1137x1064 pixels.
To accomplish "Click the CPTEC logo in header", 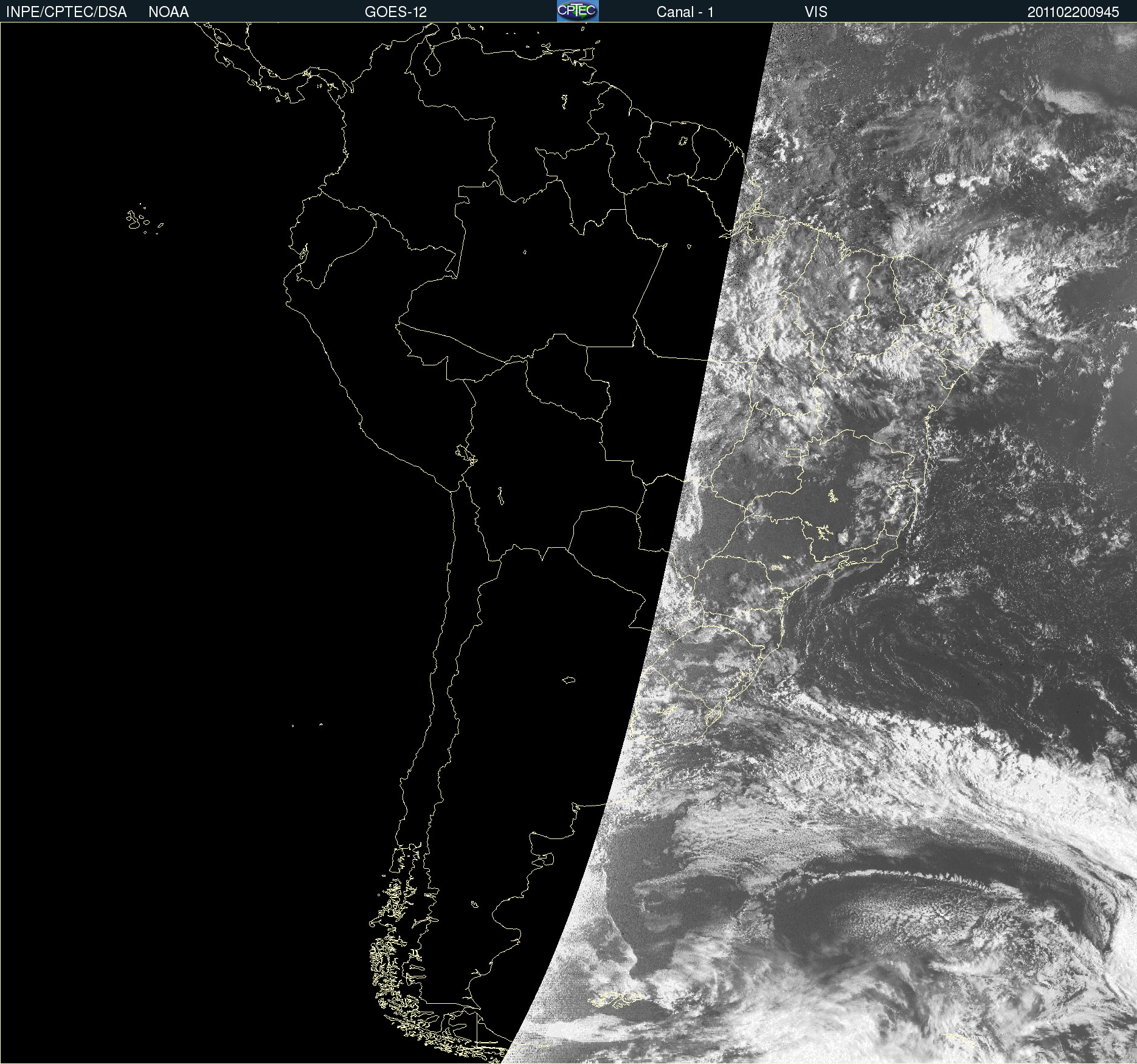I will coord(578,11).
